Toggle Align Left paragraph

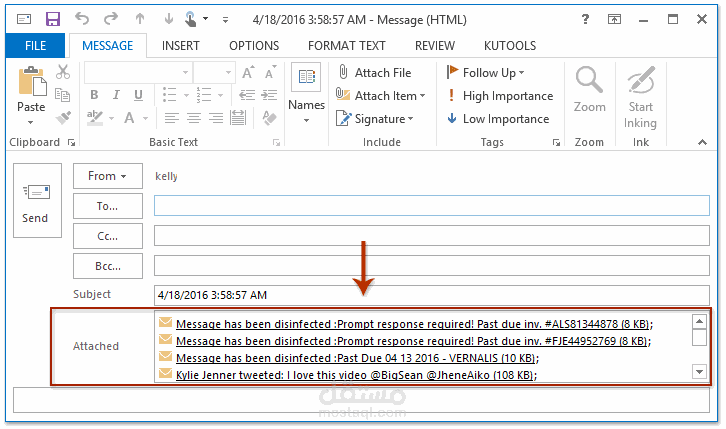[x=172, y=118]
